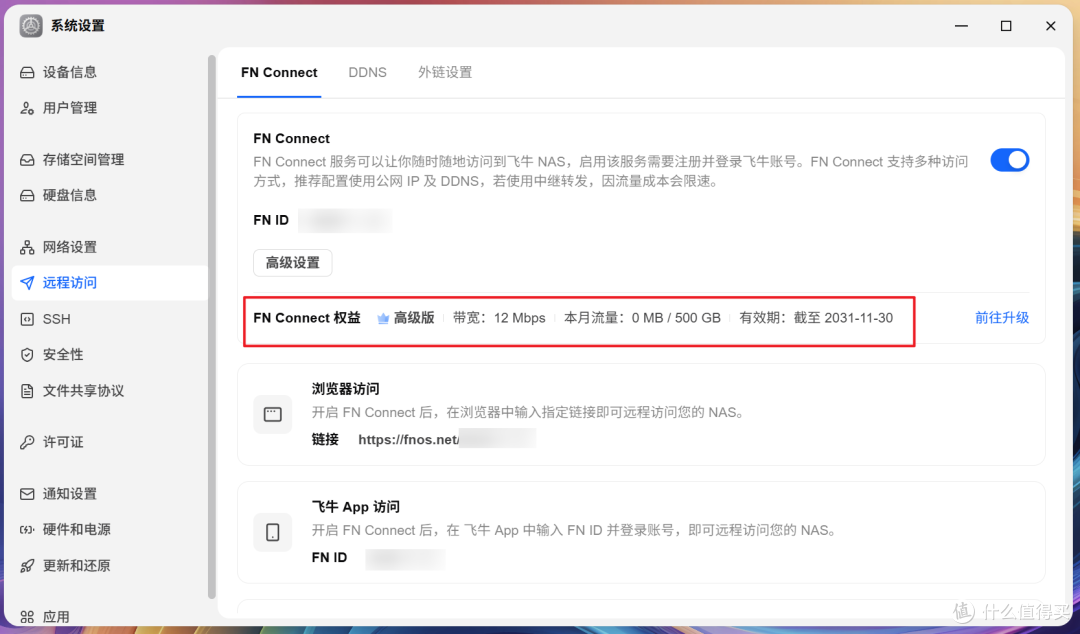Click the 高级版 plan label
Viewport: 1080px width, 634px height.
pyautogui.click(x=414, y=318)
